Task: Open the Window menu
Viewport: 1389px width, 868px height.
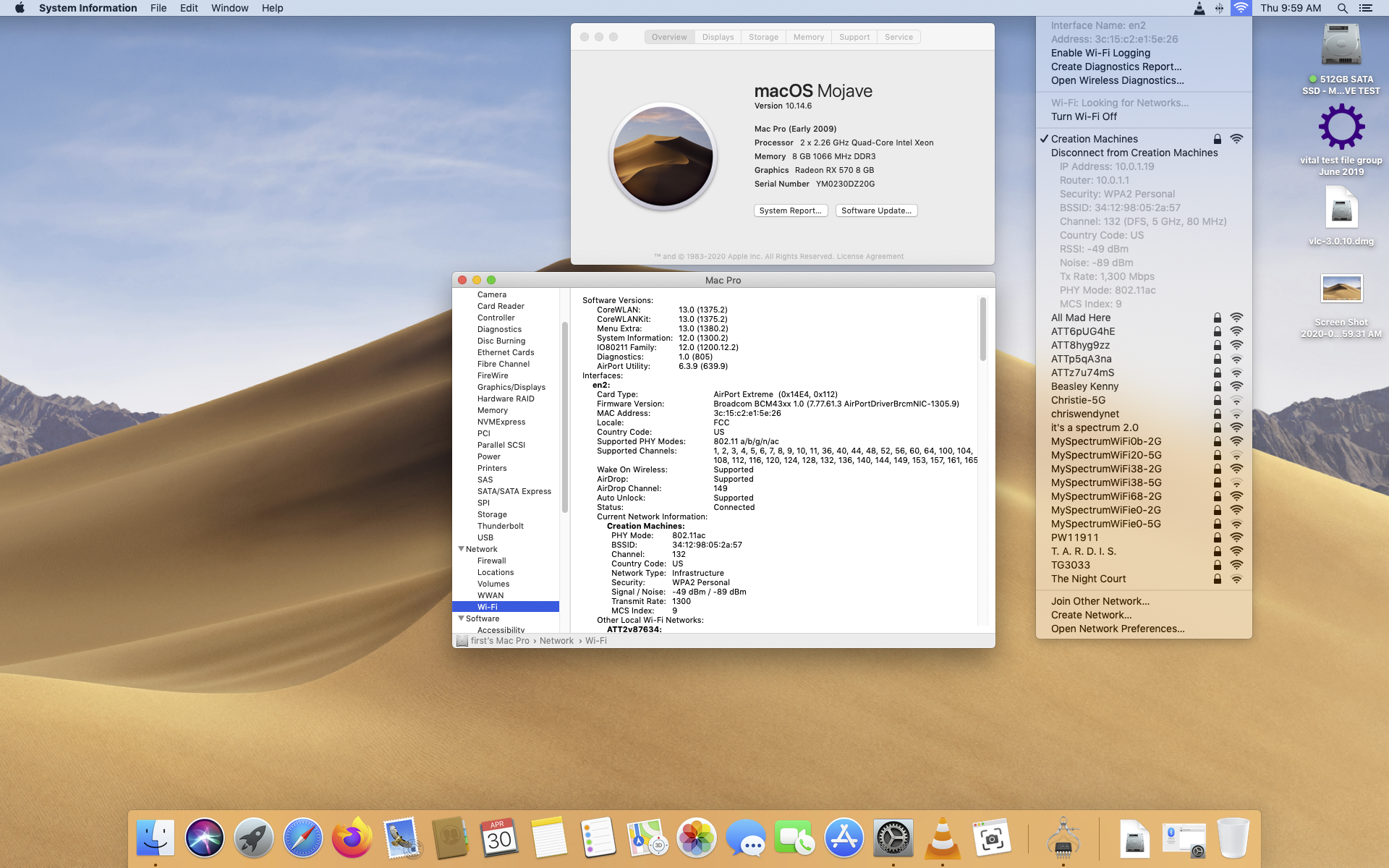Action: (x=229, y=8)
